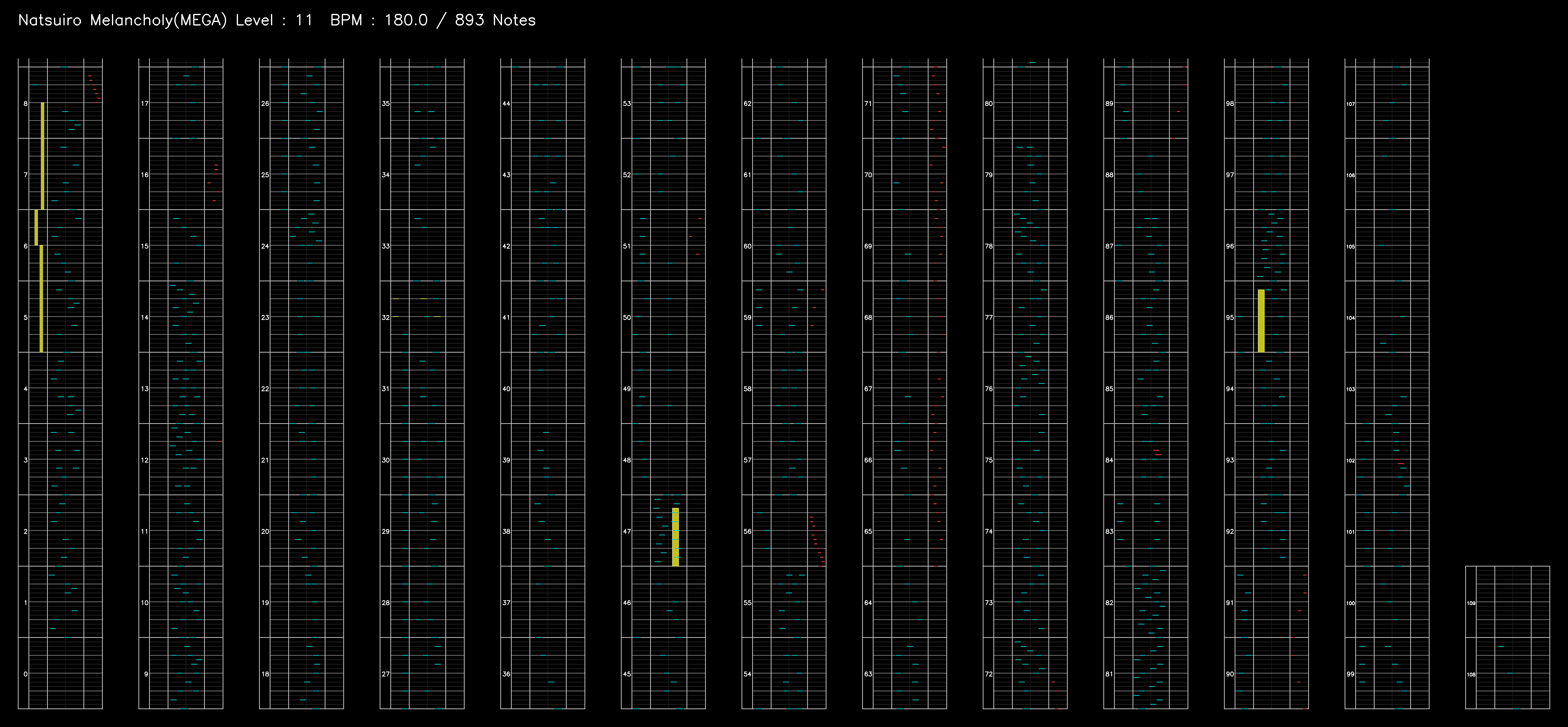Image resolution: width=1568 pixels, height=727 pixels.
Task: Click measure number 67 label
Action: (868, 389)
